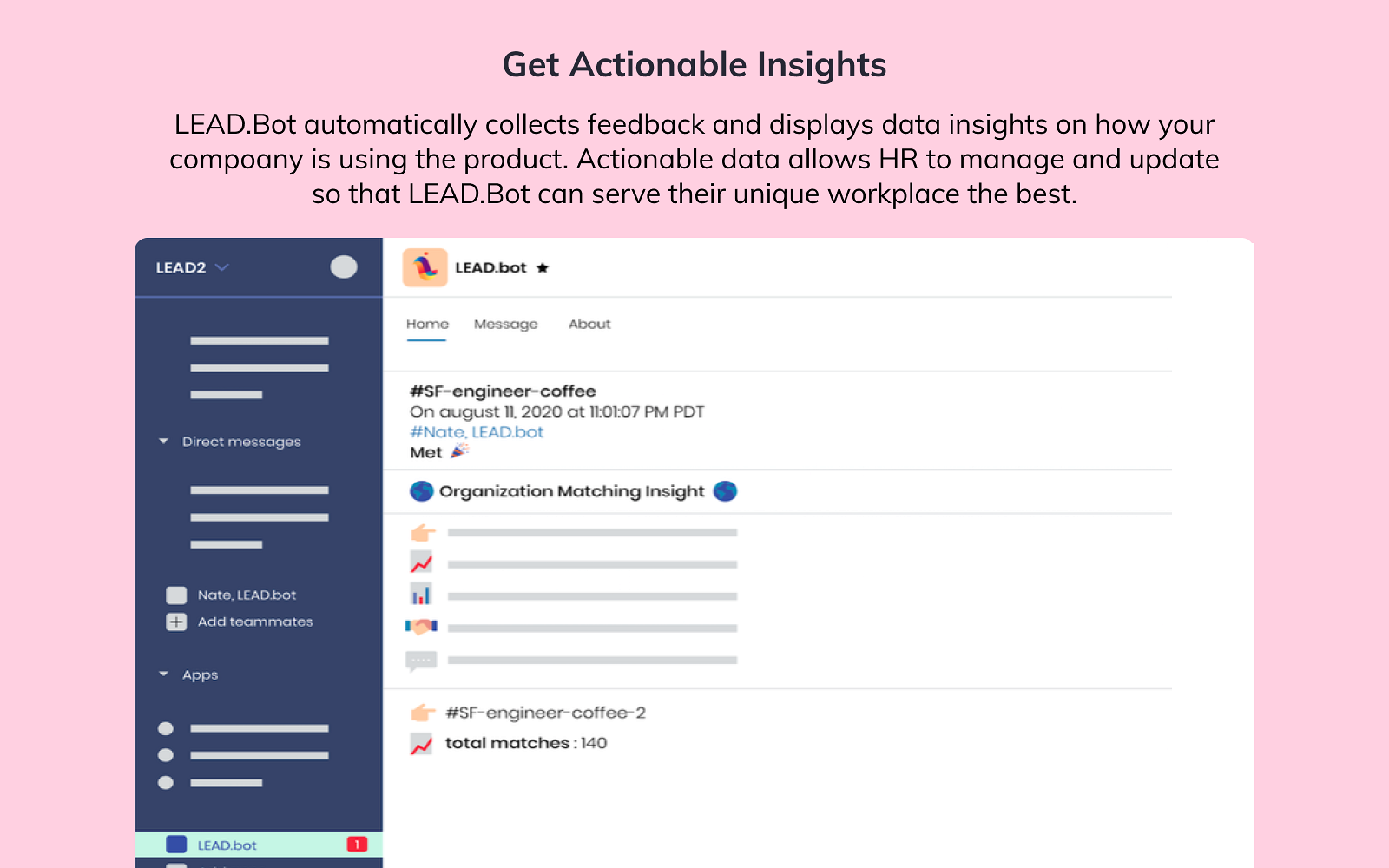Viewport: 1389px width, 868px height.
Task: Click the pointing hand icon beside #SF-engineer-coffee-2
Action: (x=422, y=713)
